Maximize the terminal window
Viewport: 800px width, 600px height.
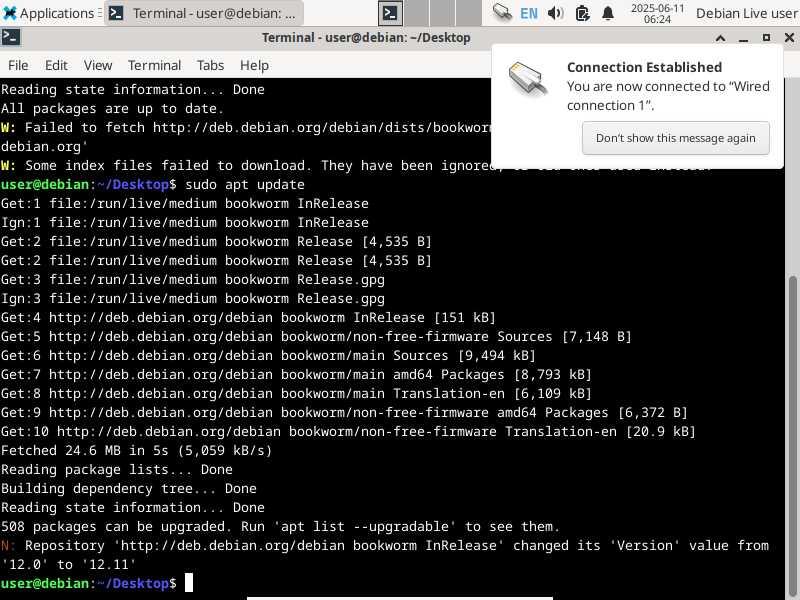[x=766, y=38]
